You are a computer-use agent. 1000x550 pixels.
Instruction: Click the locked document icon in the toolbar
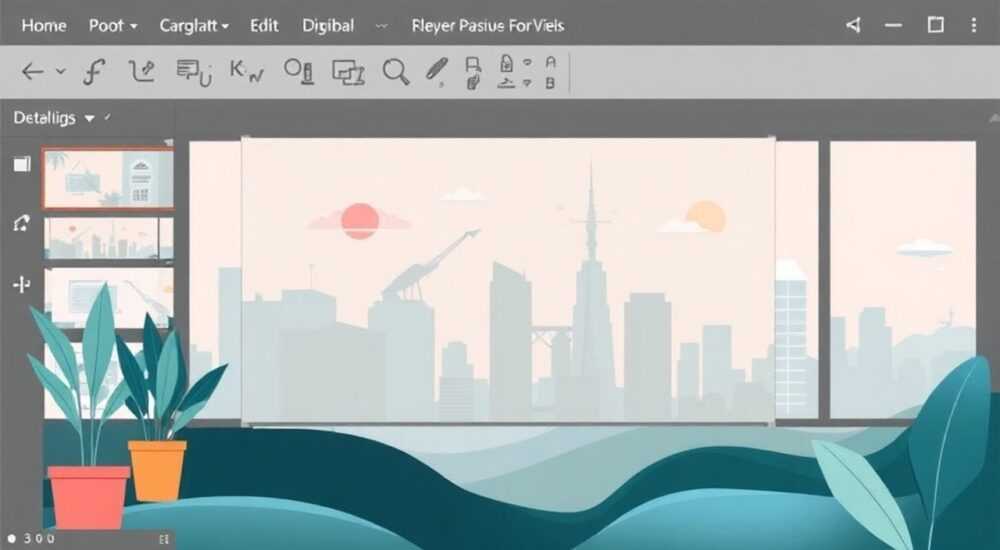(506, 63)
